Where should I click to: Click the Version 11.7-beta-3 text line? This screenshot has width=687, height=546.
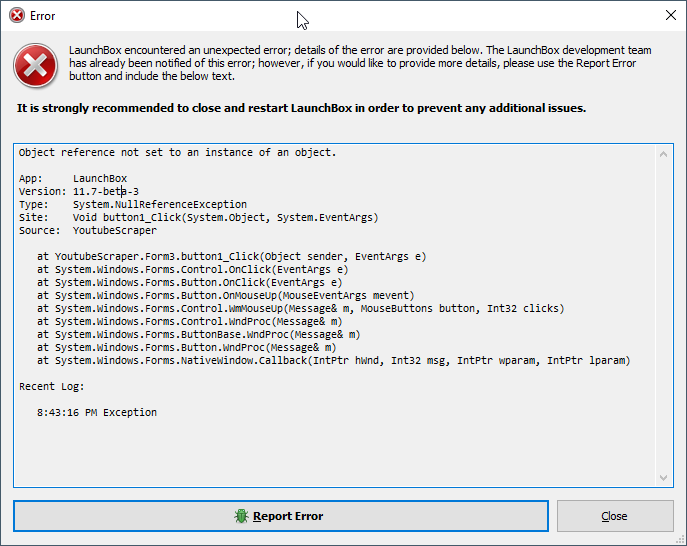pyautogui.click(x=79, y=191)
